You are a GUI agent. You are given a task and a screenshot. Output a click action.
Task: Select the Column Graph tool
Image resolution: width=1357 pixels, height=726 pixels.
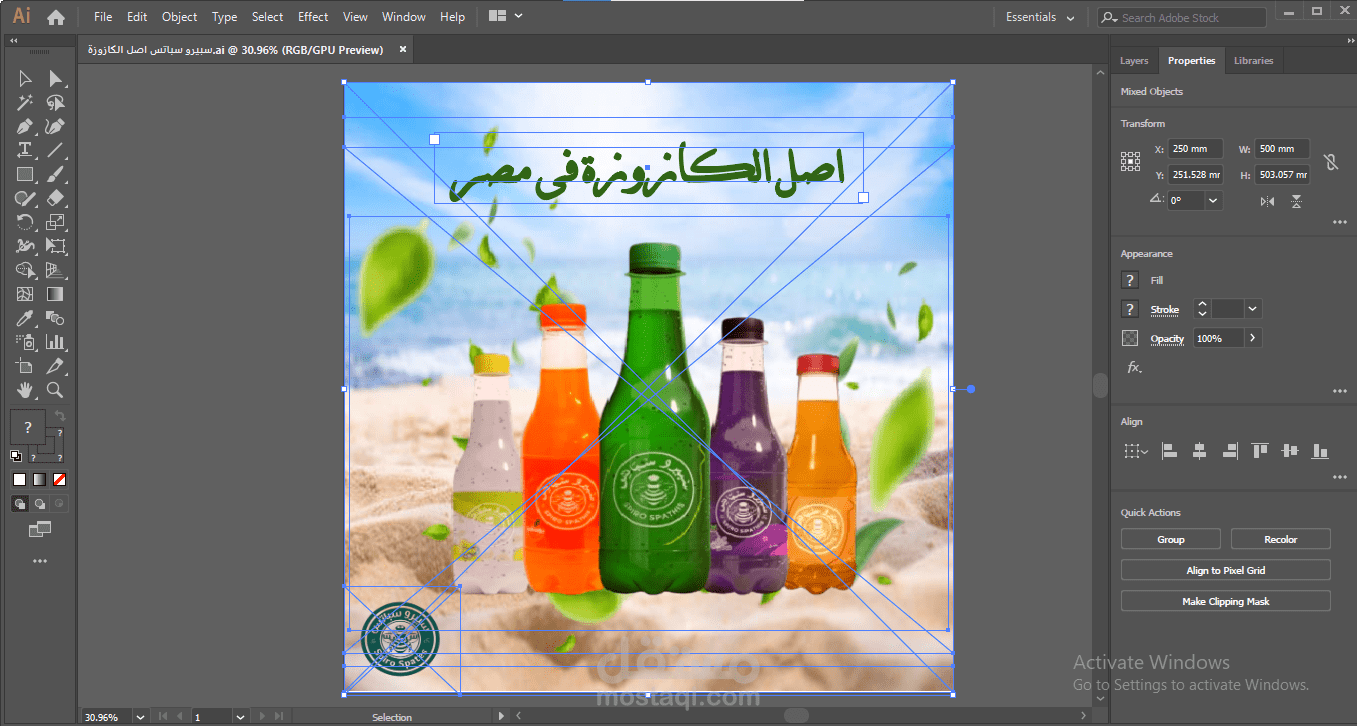(56, 342)
